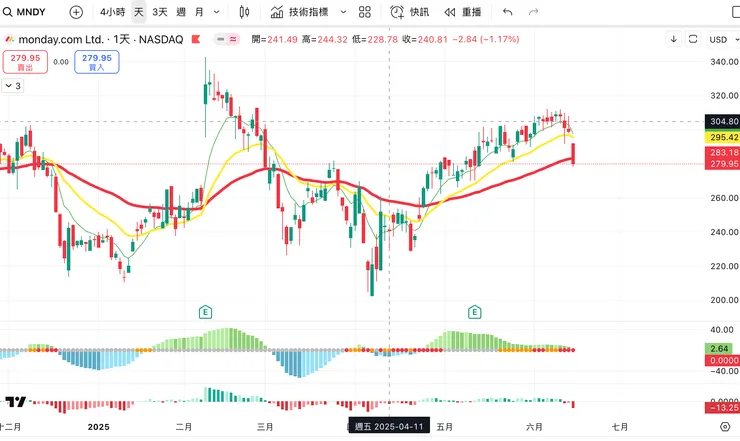
Task: Click the 0.00 spread value
Action: 61,62
